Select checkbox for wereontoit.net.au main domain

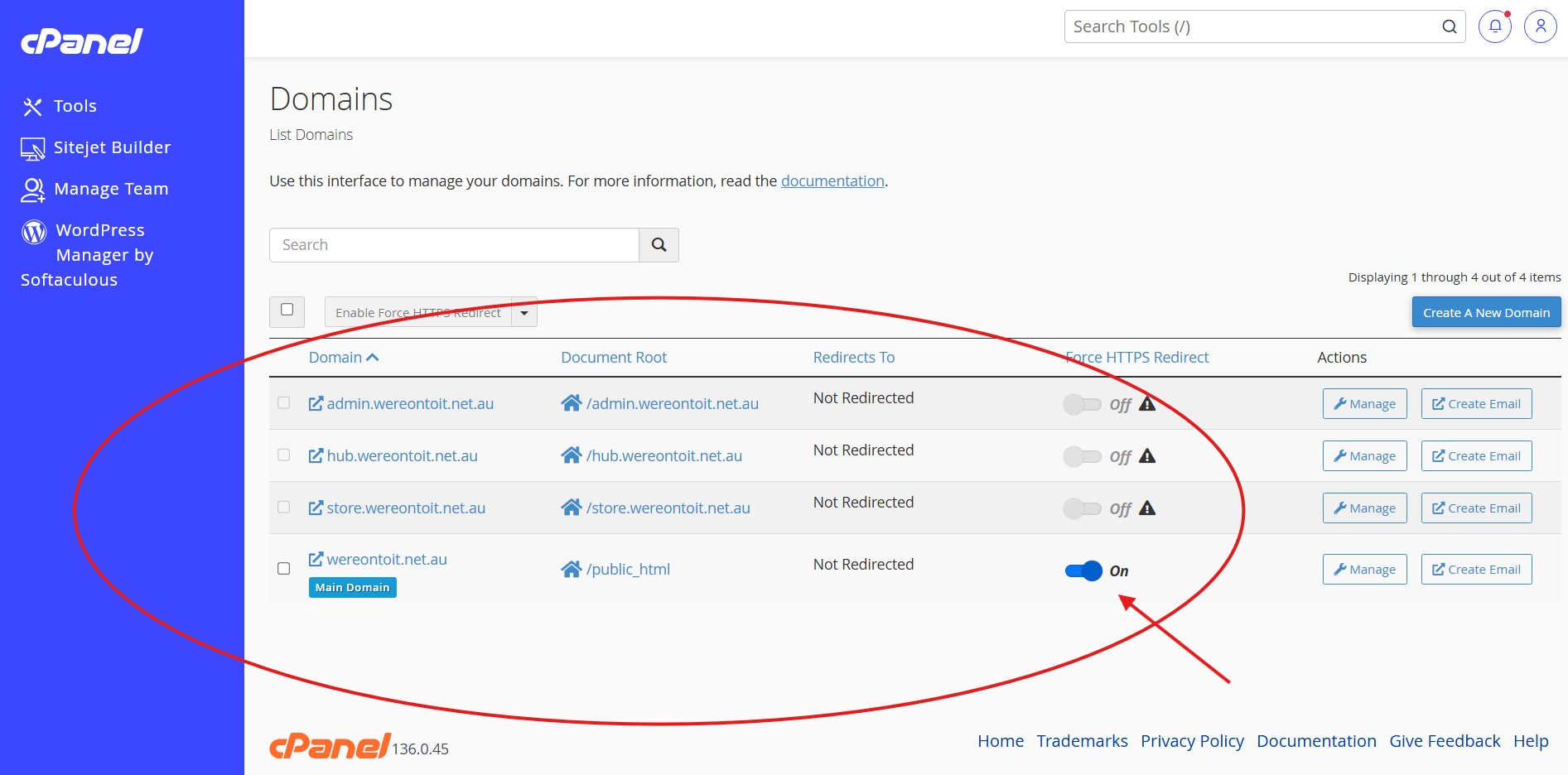pyautogui.click(x=284, y=569)
